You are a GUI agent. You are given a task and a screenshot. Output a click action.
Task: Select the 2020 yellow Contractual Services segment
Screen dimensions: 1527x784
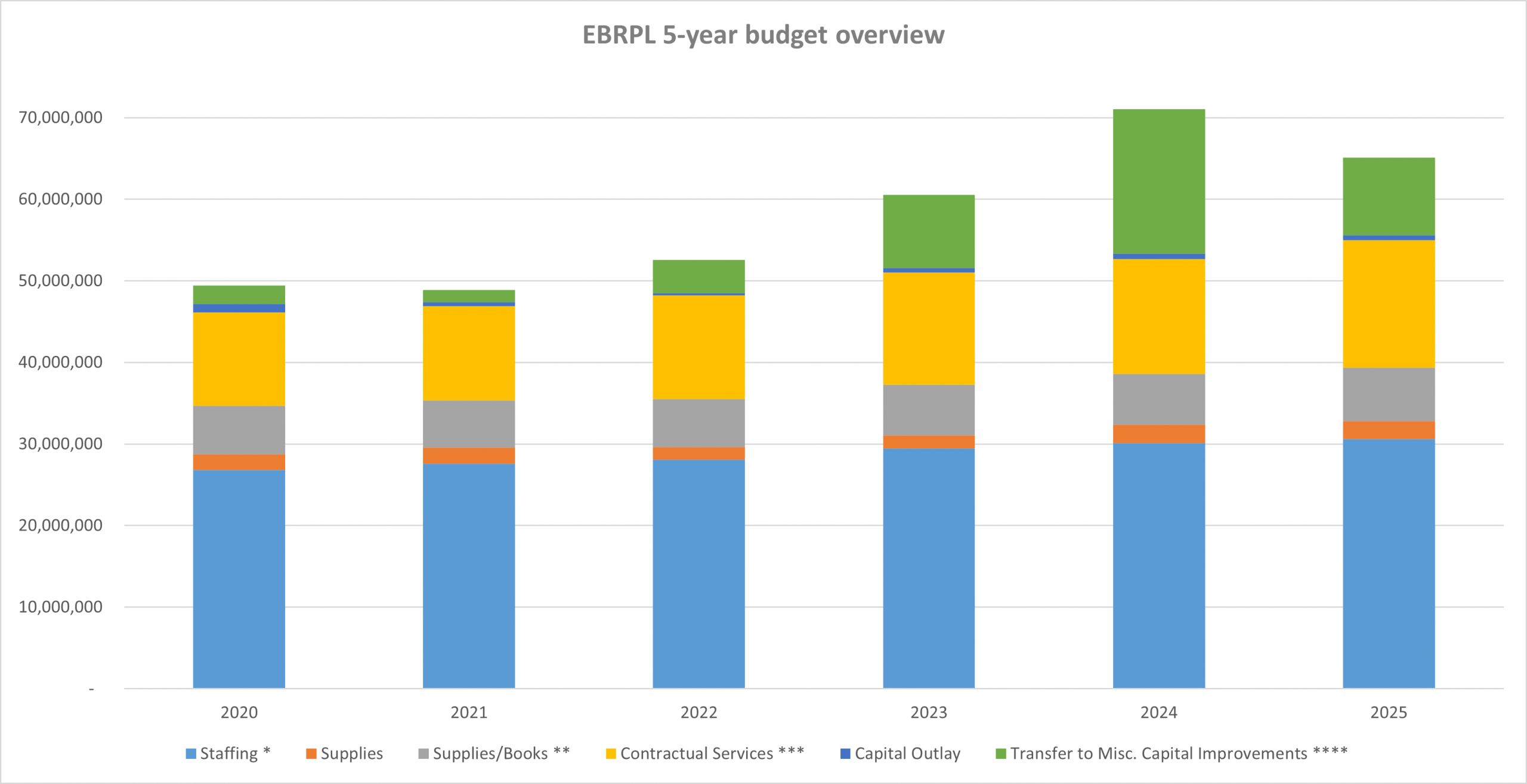click(x=239, y=359)
